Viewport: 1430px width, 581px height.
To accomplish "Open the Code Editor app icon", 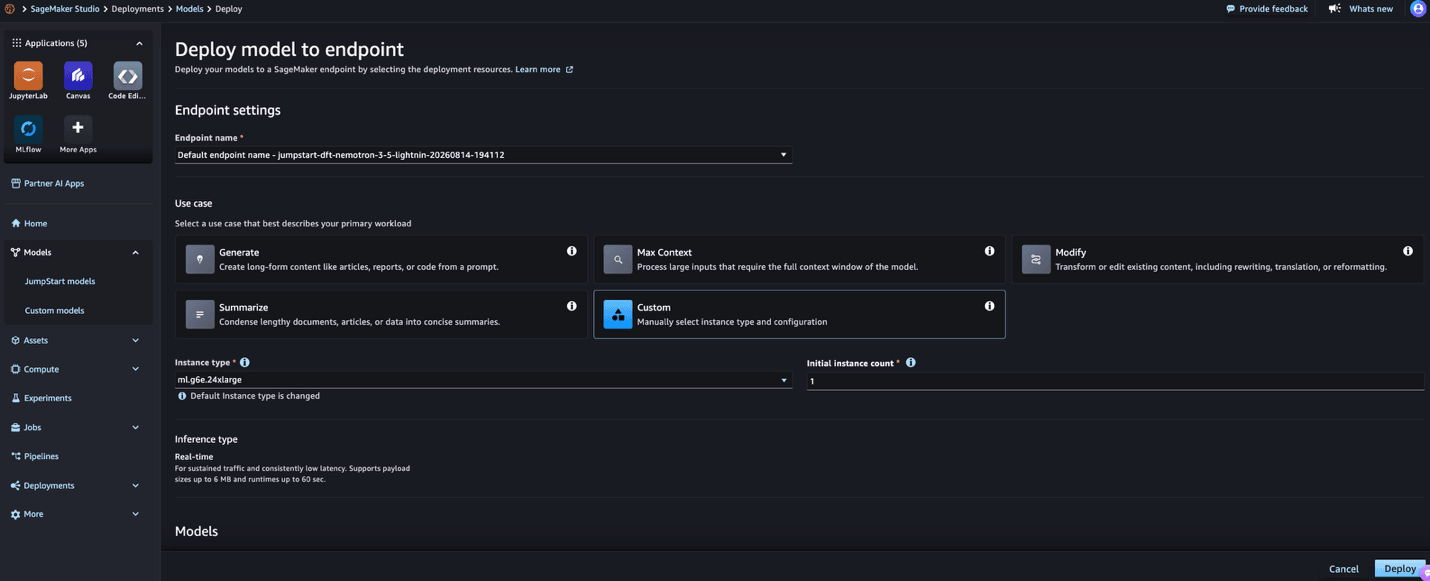I will point(127,75).
